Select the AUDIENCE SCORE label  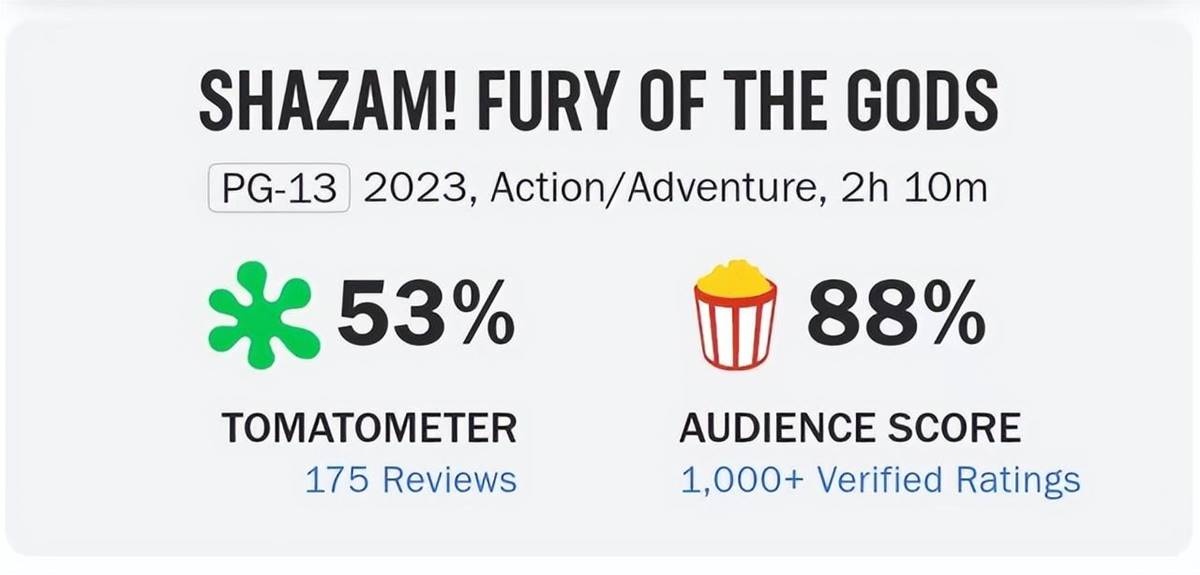click(x=850, y=428)
